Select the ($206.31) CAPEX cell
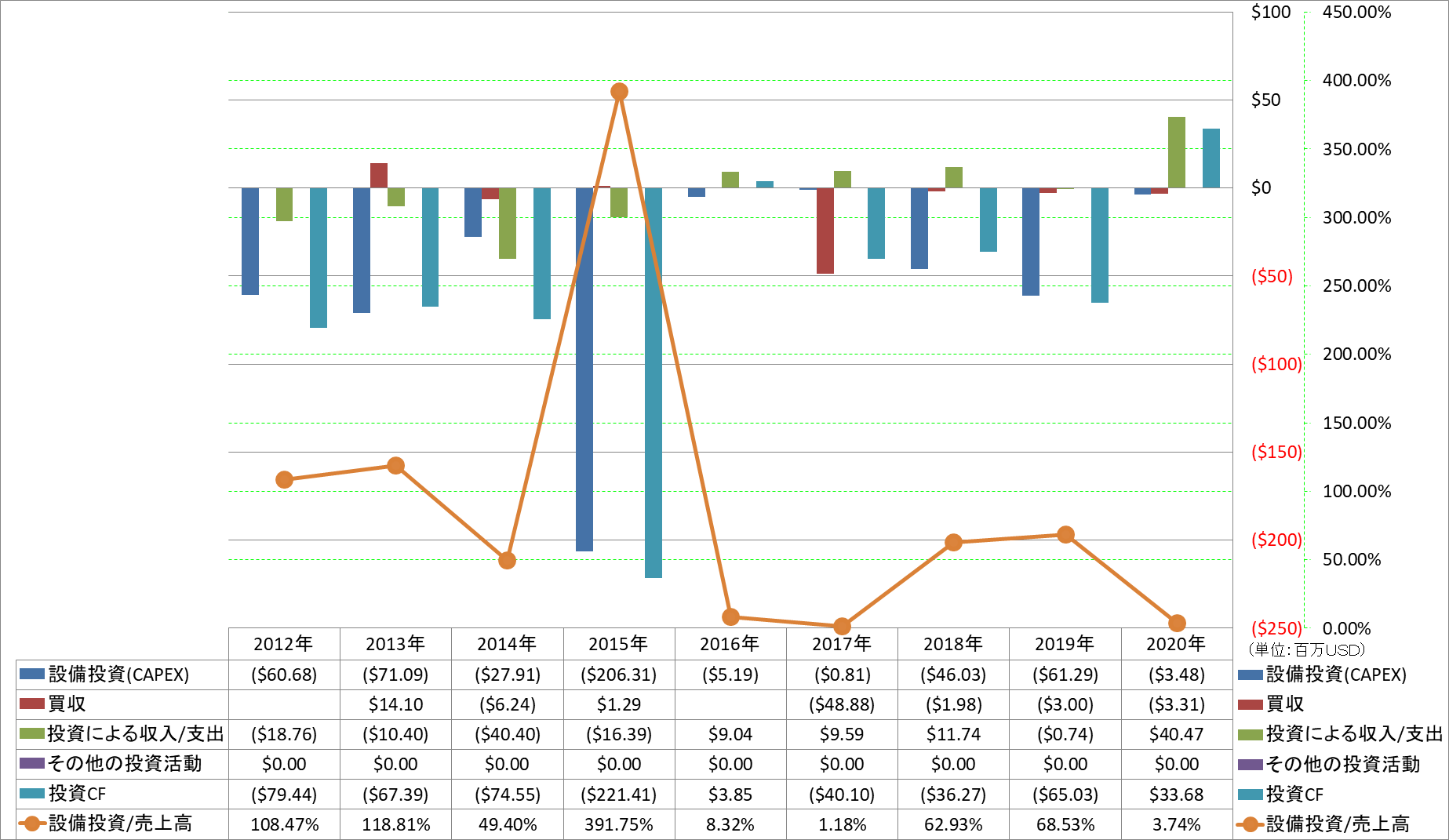Viewport: 1449px width, 840px height. point(618,675)
